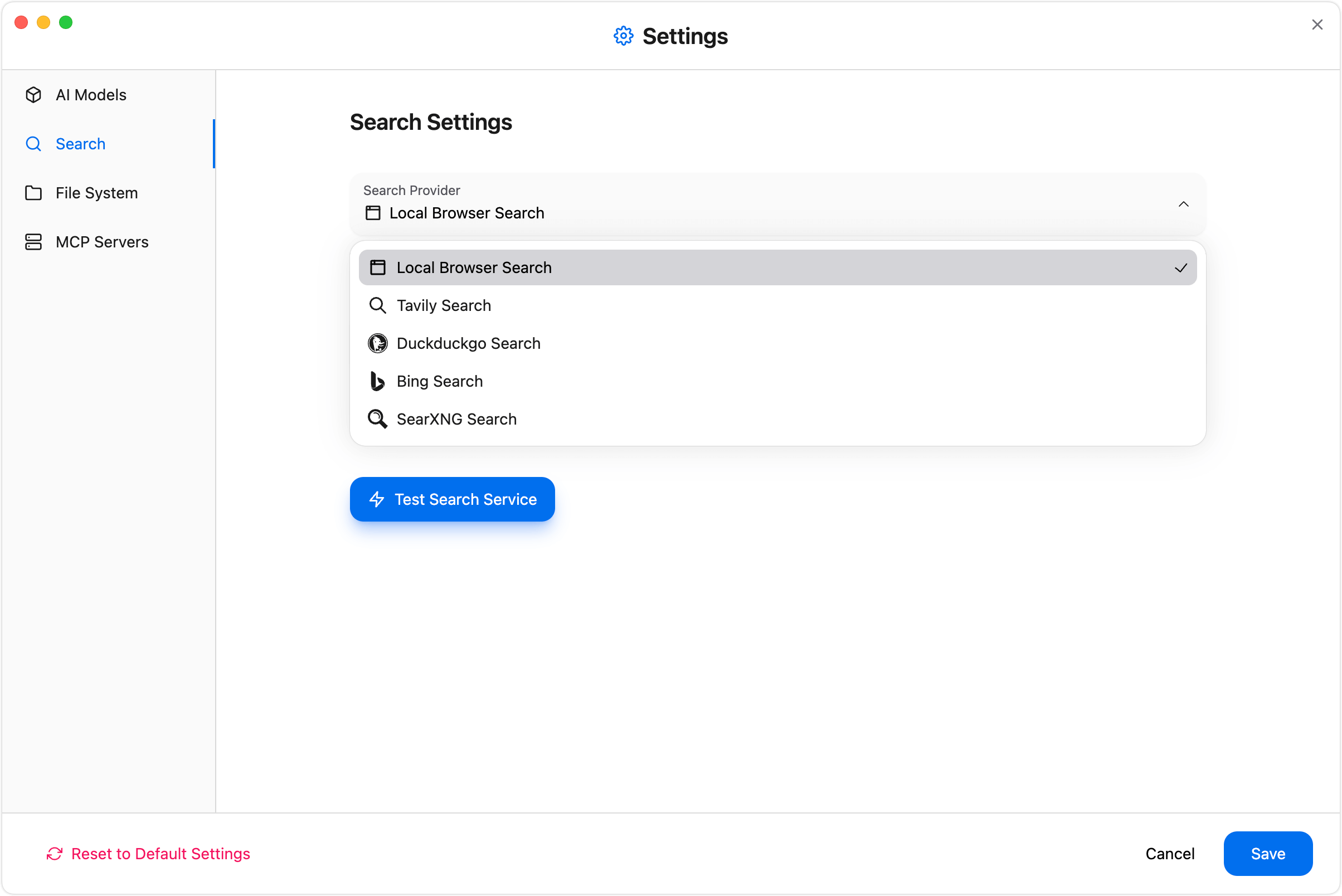1342x896 pixels.
Task: Click the File System folder icon
Action: click(33, 193)
